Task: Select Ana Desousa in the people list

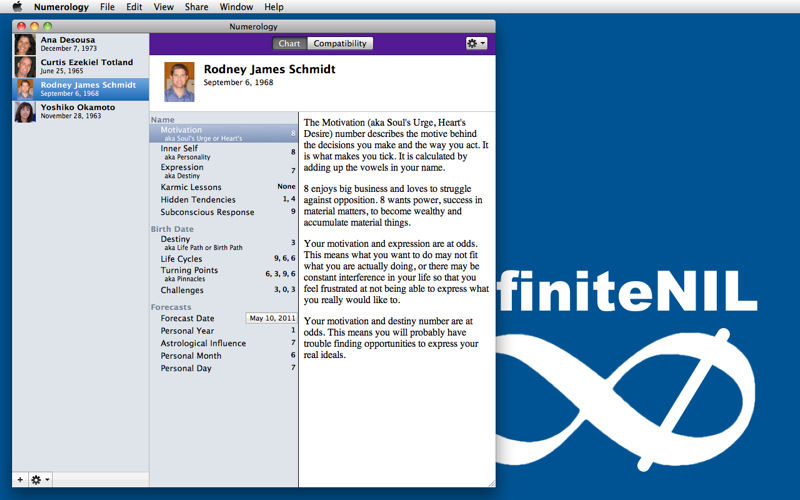Action: 81,44
